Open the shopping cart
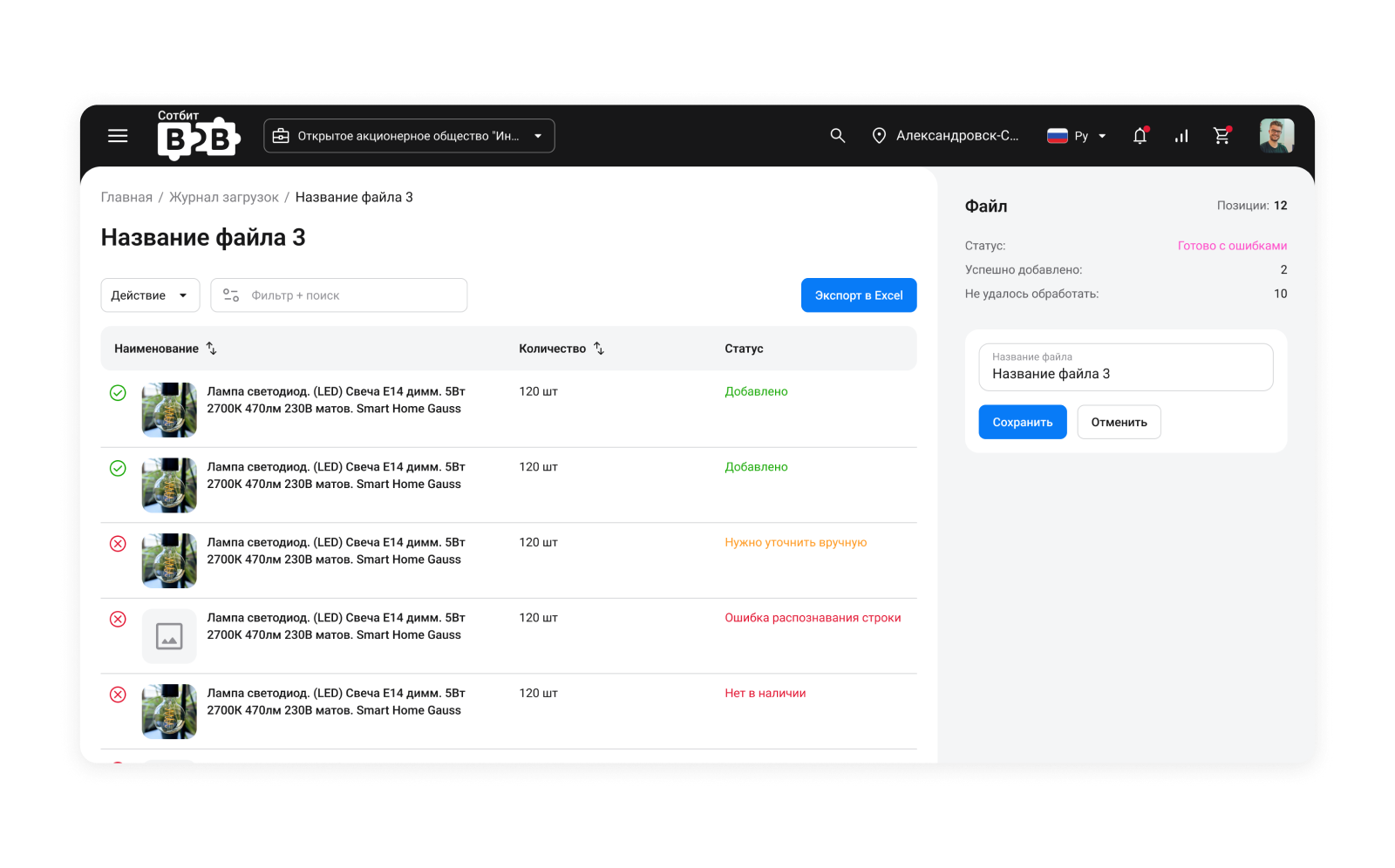This screenshot has width=1395, height=868. pyautogui.click(x=1222, y=136)
